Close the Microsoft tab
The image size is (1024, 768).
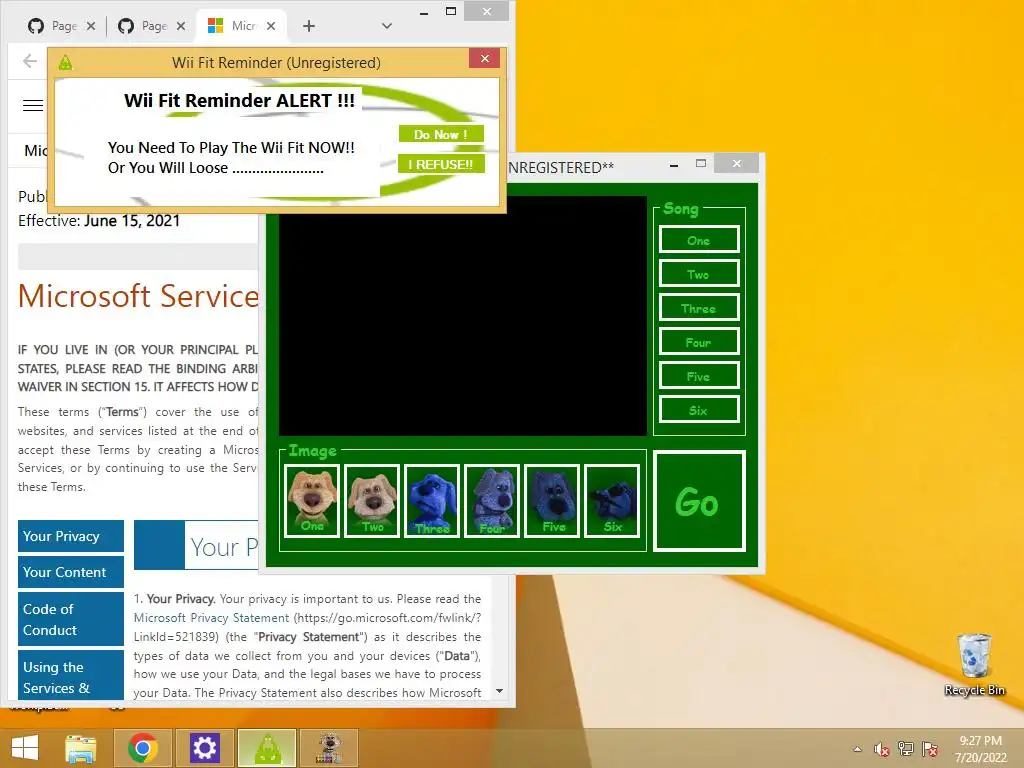(271, 26)
